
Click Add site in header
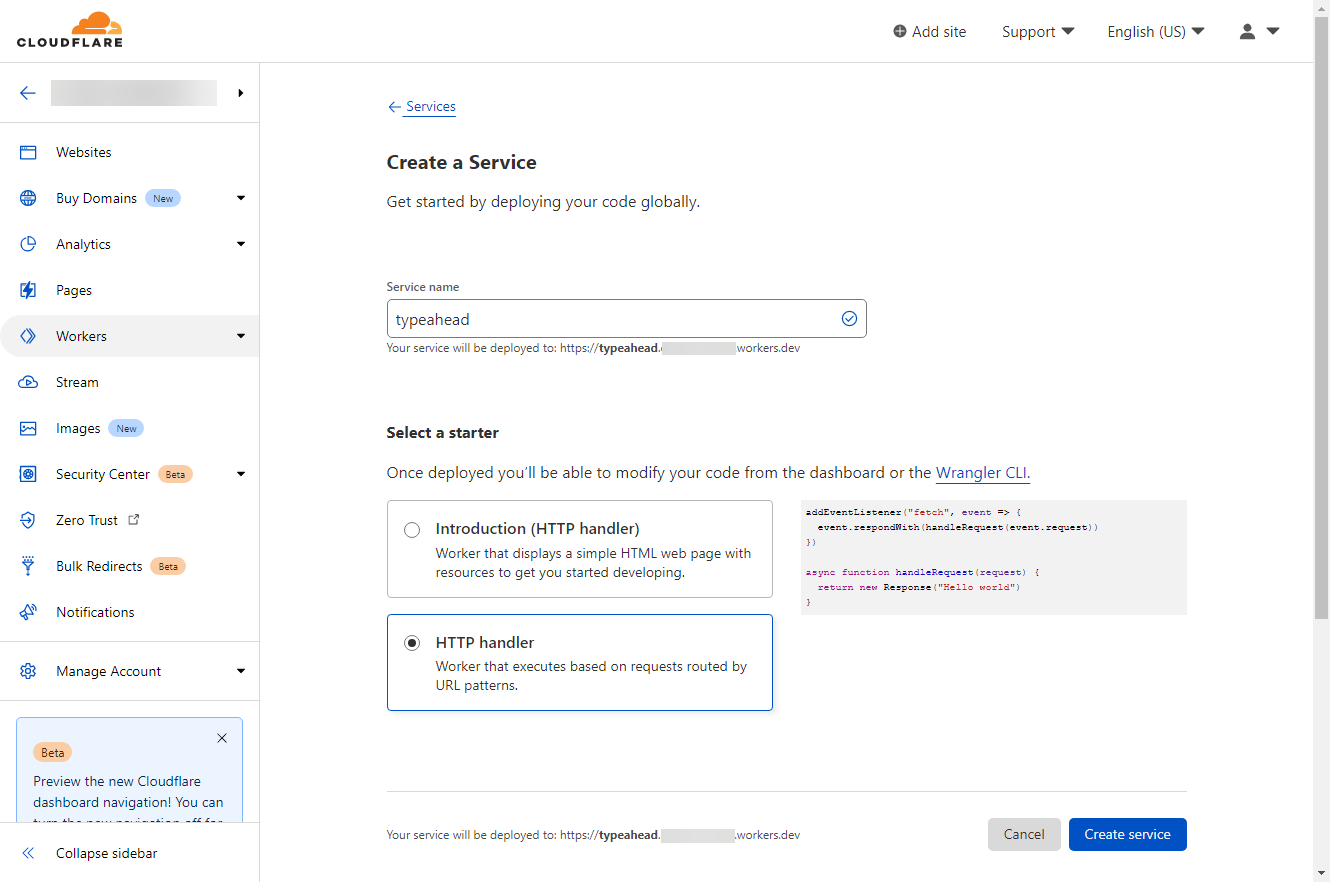930,31
